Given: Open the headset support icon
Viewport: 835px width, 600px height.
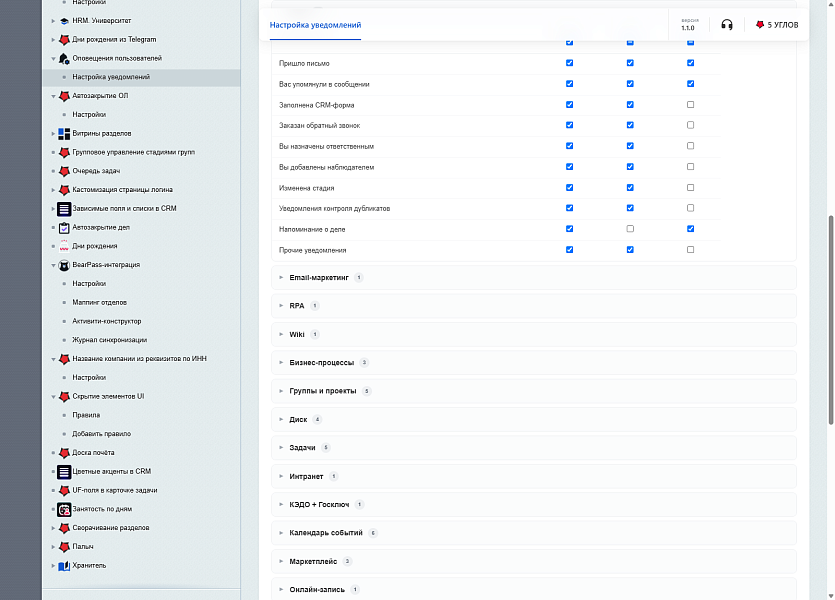Looking at the screenshot, I should click(x=726, y=24).
